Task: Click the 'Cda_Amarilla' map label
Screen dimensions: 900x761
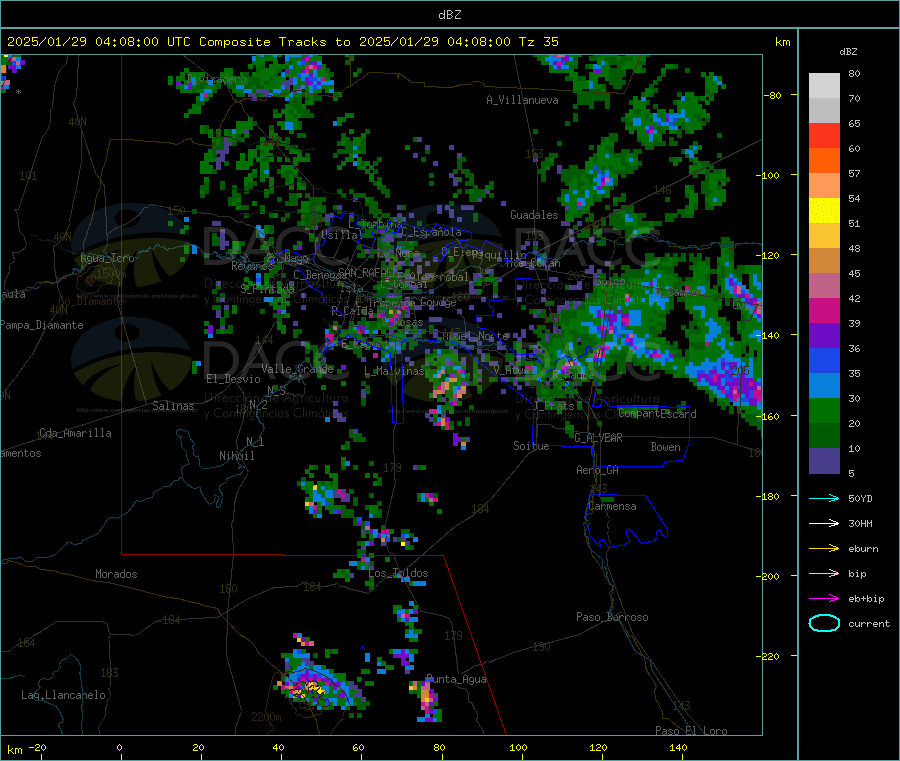Action: [x=75, y=433]
